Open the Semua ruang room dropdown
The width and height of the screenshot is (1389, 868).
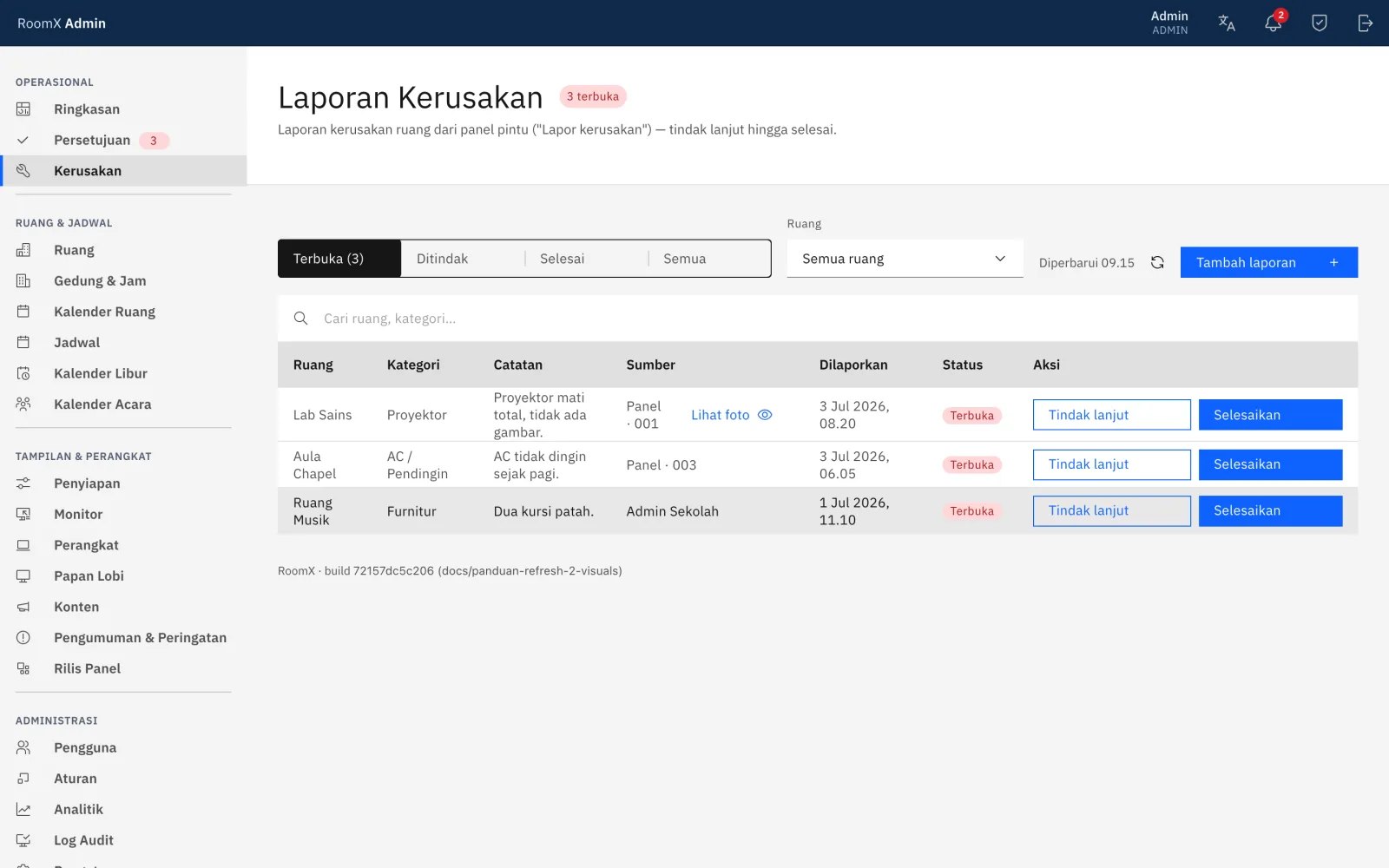tap(905, 259)
